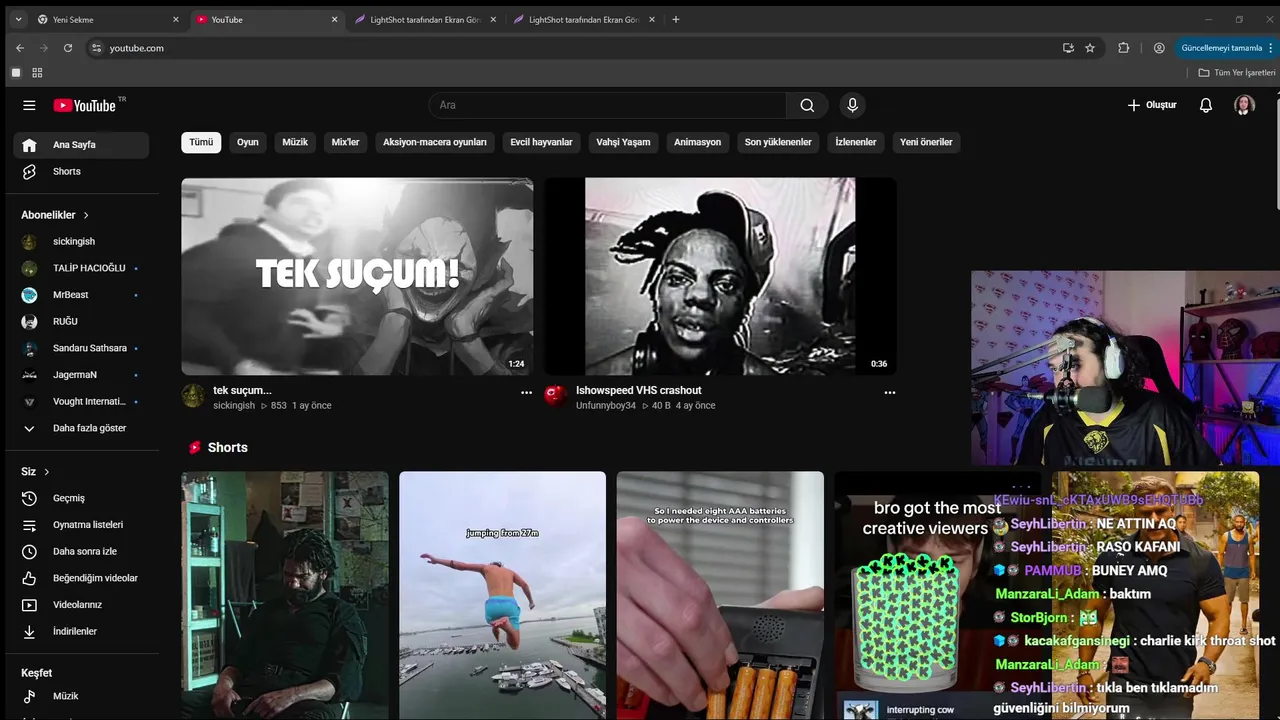Open the jumping from 27m Short
The image size is (1280, 720).
click(502, 595)
